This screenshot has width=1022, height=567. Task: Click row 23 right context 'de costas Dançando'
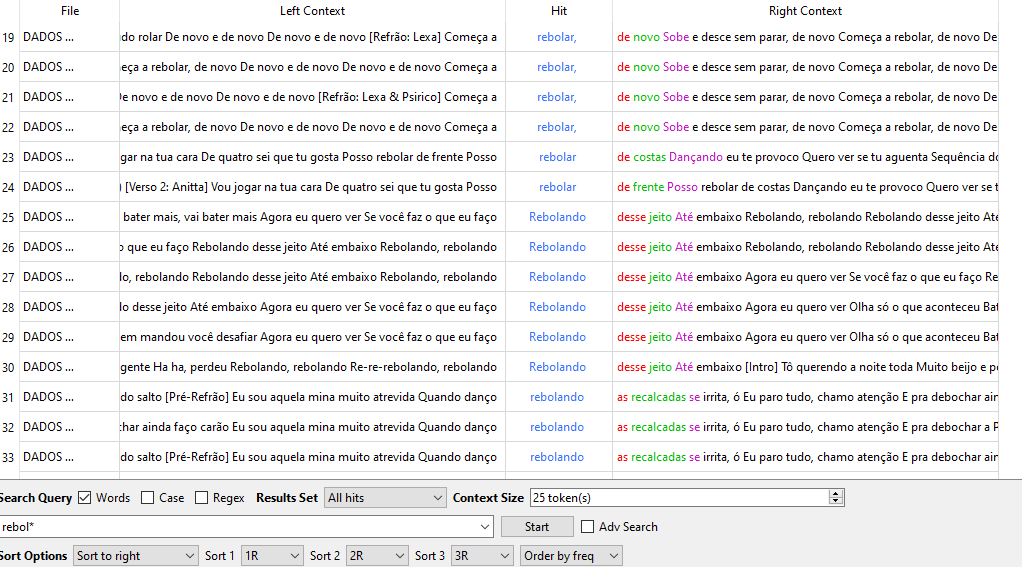[x=669, y=157]
